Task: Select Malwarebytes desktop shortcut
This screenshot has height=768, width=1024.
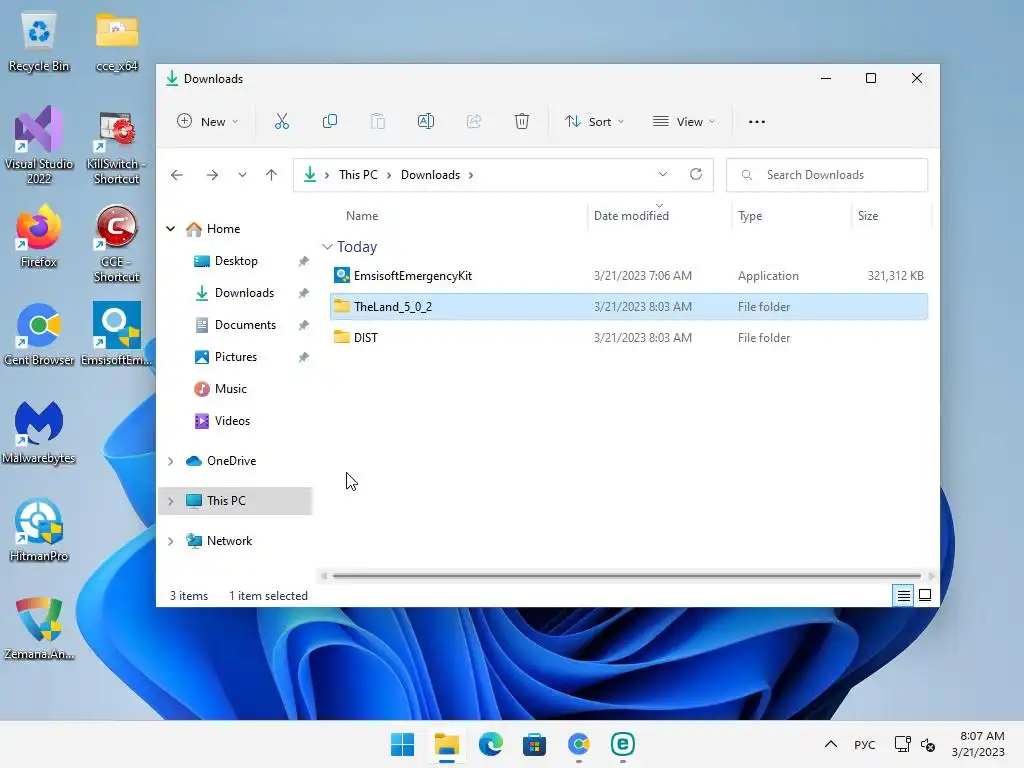Action: point(39,432)
